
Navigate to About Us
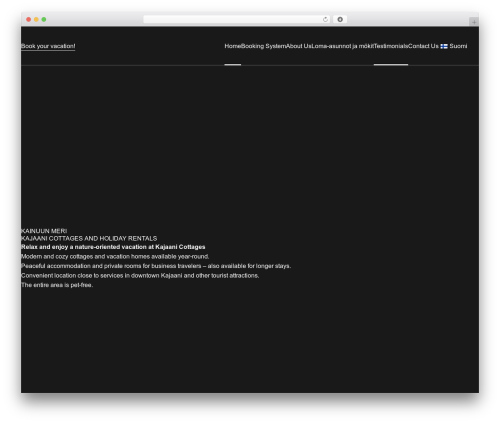click(299, 46)
